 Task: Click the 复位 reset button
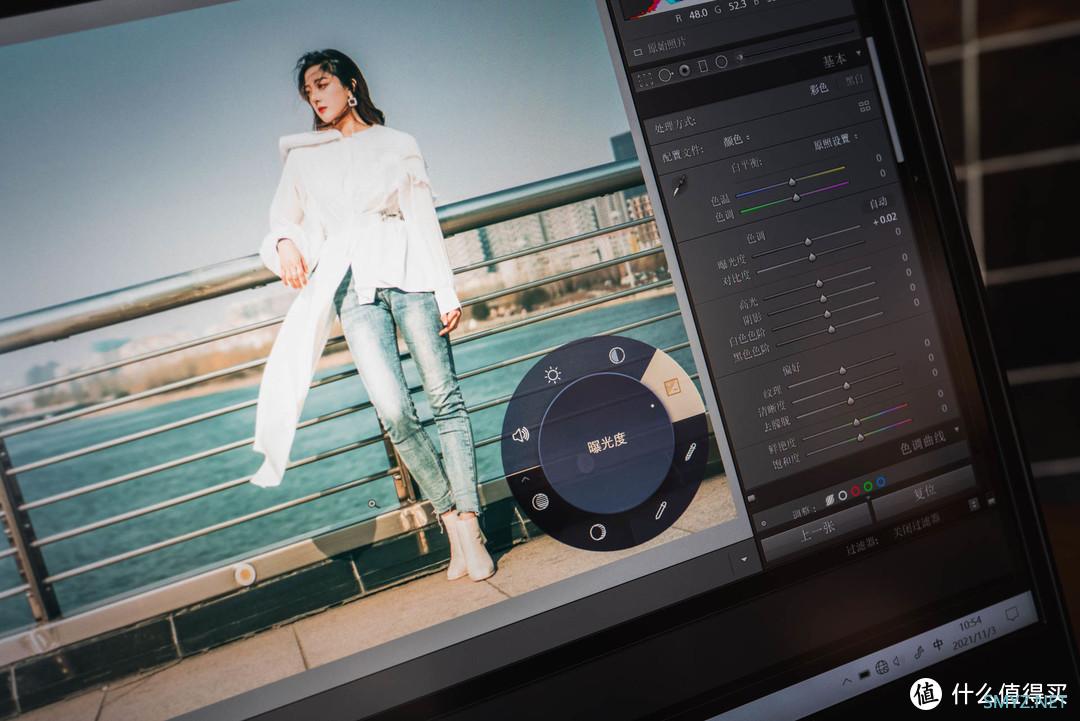(924, 491)
